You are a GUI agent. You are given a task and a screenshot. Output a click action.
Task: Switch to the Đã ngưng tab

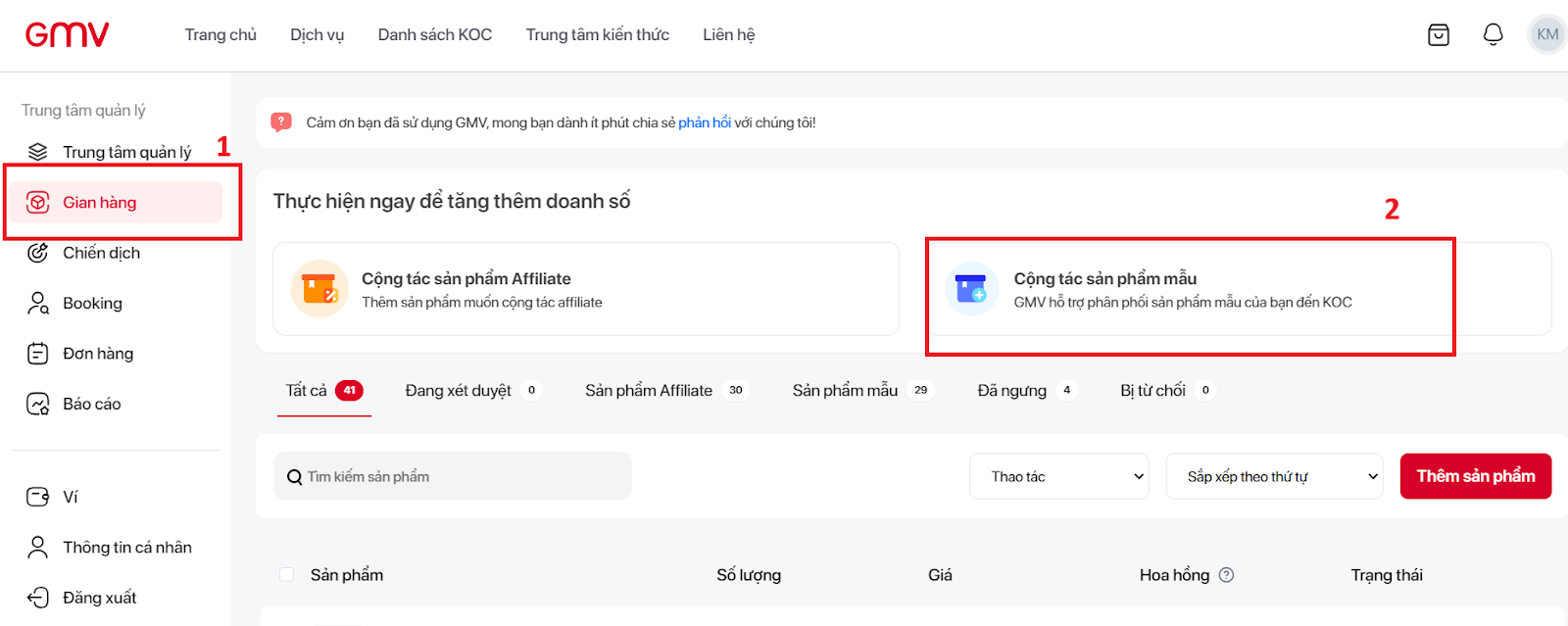pyautogui.click(x=1027, y=390)
